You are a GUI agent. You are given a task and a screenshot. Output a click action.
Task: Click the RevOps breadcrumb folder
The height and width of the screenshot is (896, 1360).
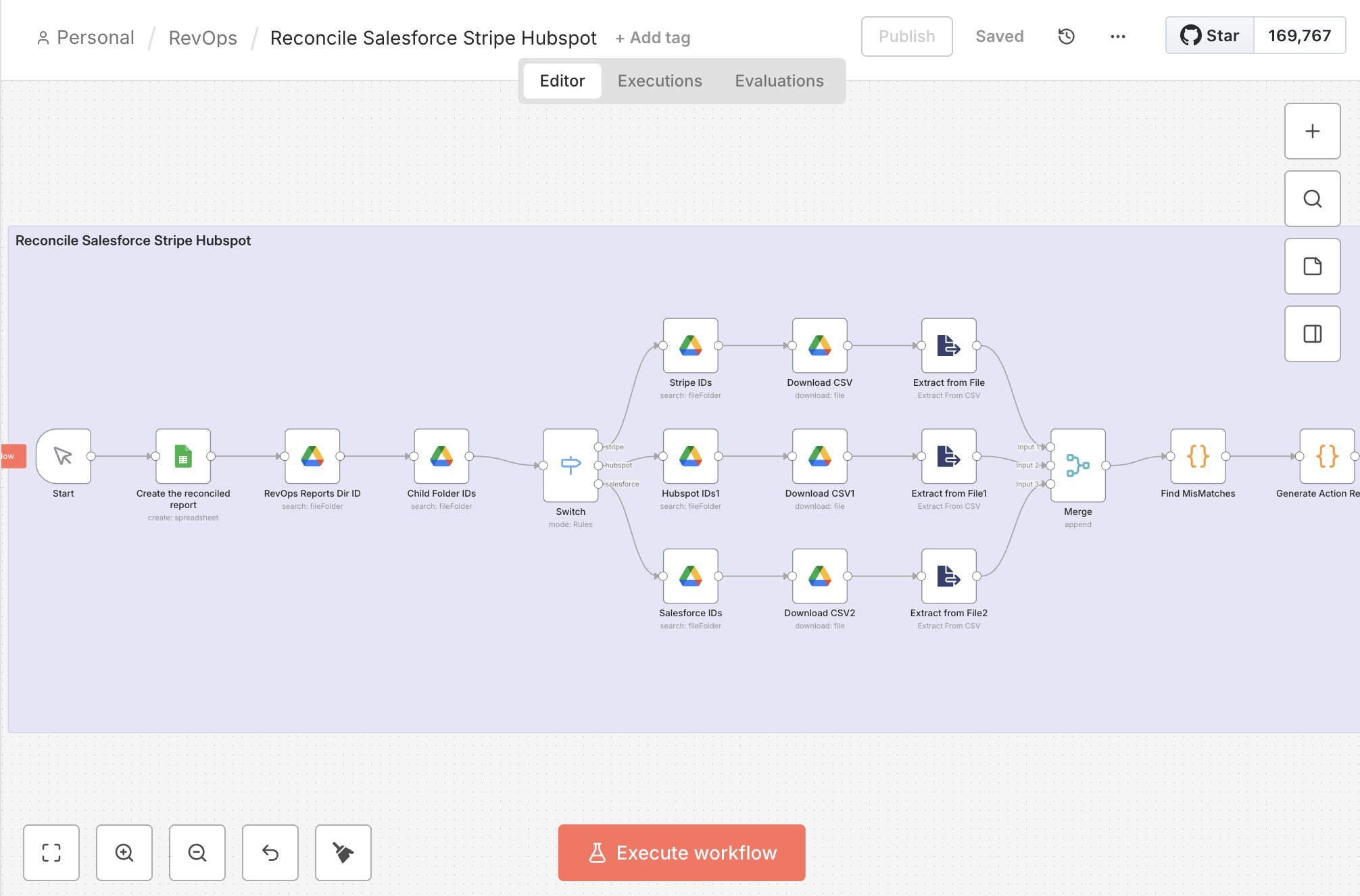point(203,38)
